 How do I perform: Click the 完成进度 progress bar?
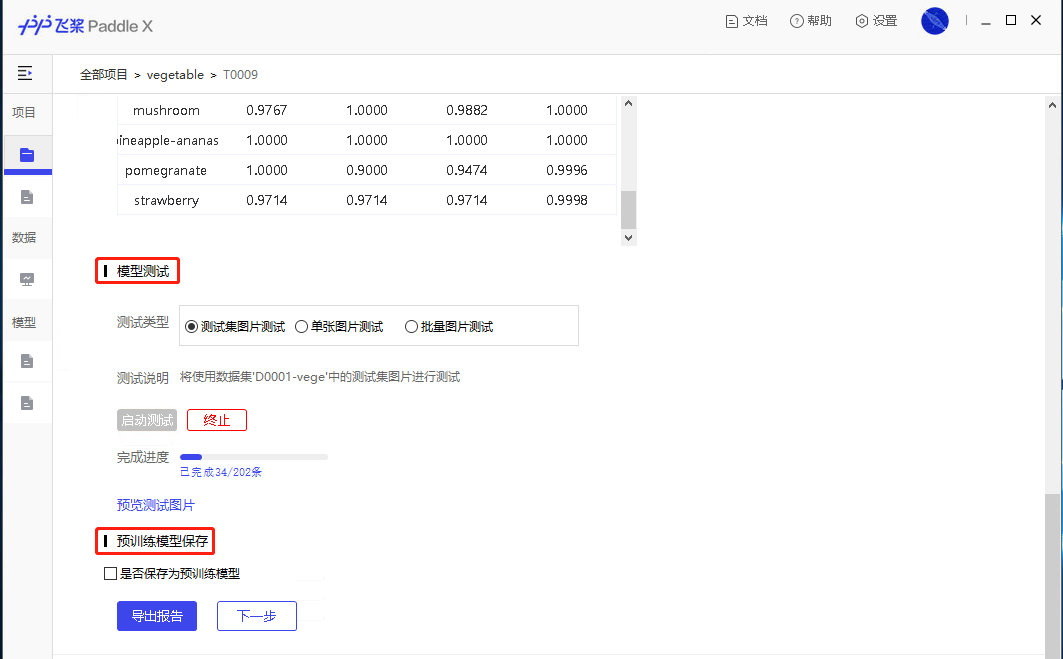(253, 457)
